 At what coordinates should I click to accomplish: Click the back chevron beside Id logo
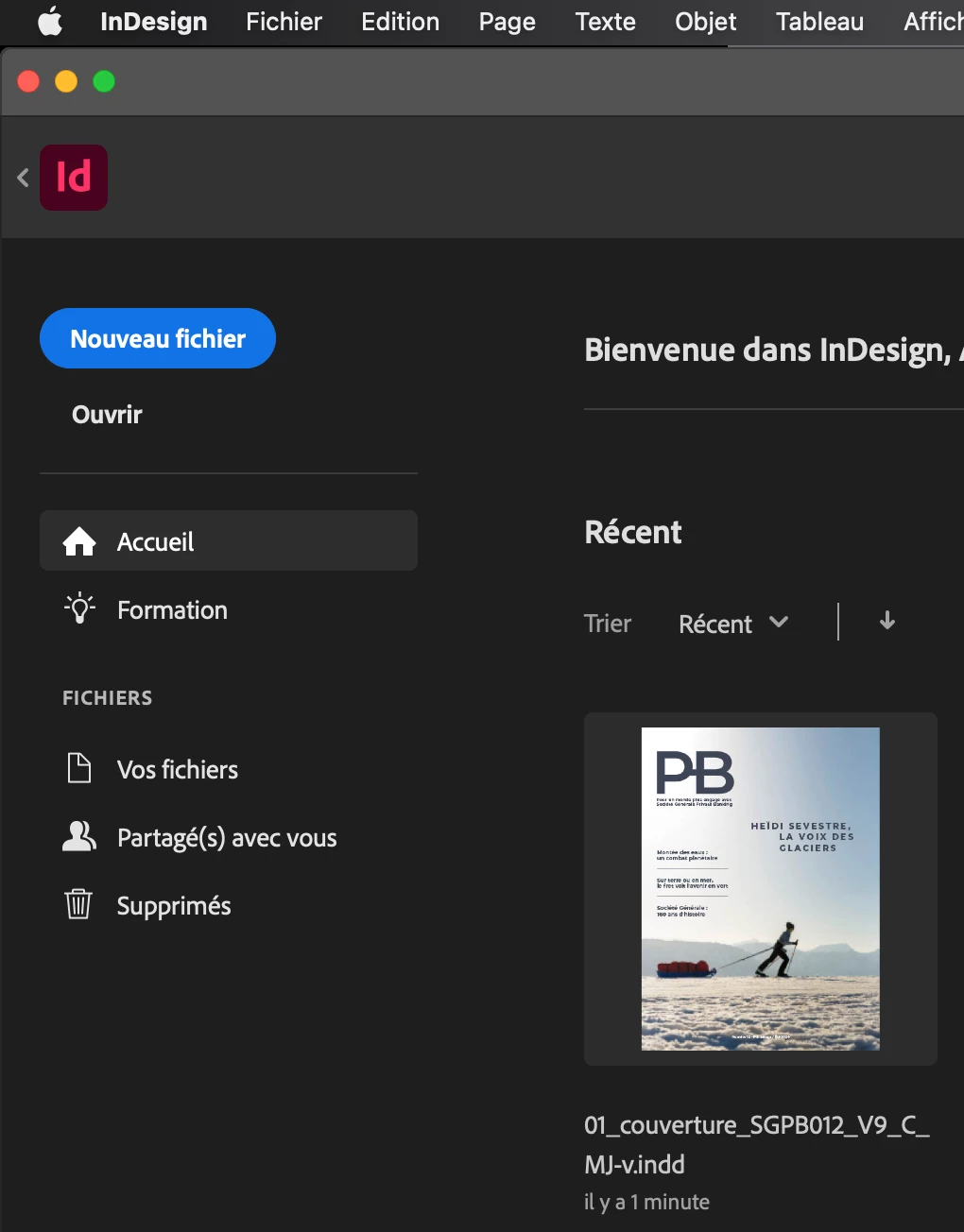pyautogui.click(x=23, y=177)
